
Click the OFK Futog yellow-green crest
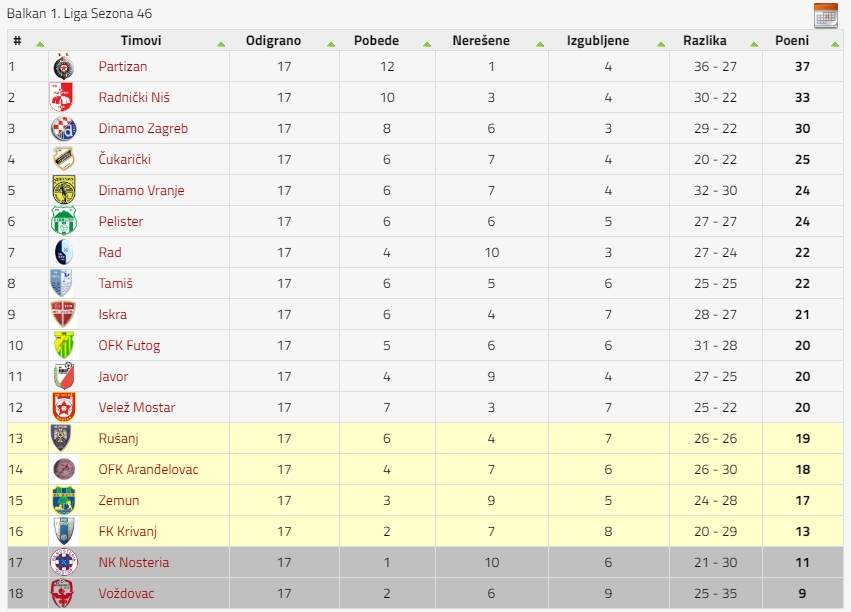(64, 345)
